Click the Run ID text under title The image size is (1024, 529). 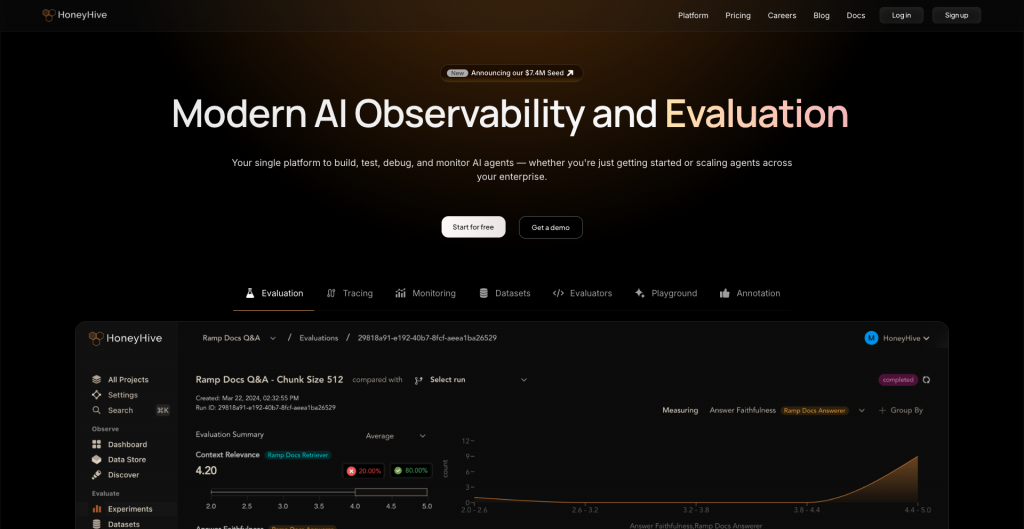coord(266,407)
